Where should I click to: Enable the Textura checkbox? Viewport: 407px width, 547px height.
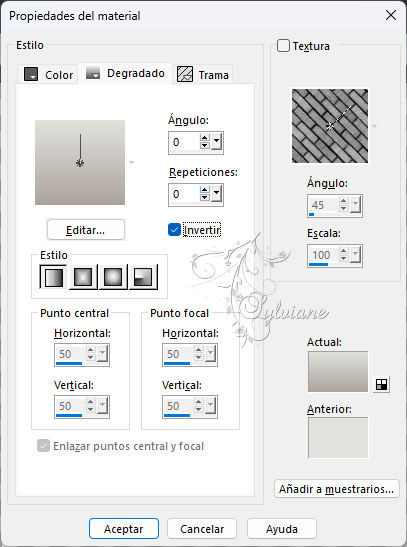pyautogui.click(x=283, y=46)
